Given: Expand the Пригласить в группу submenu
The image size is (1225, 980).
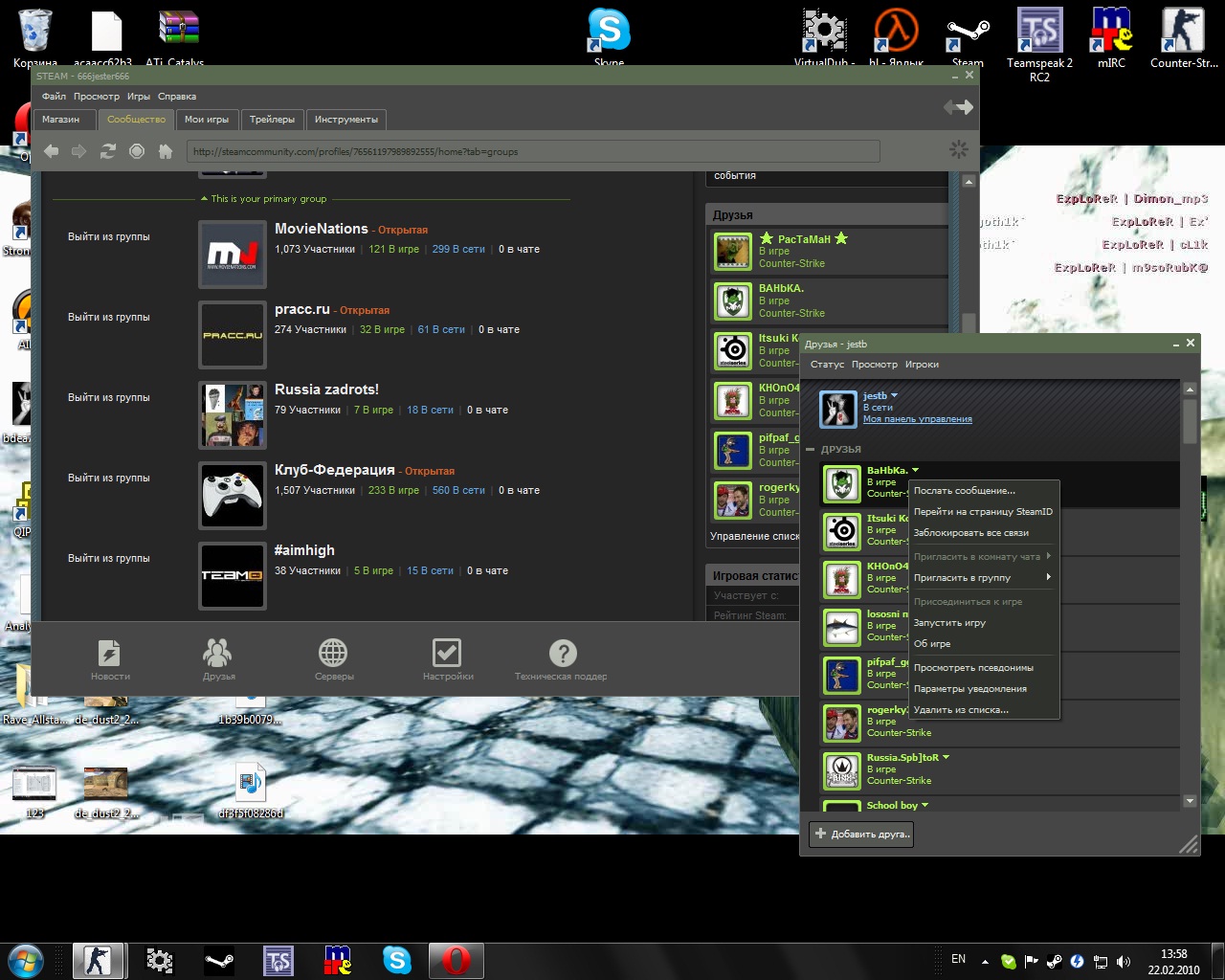Looking at the screenshot, I should coord(982,578).
